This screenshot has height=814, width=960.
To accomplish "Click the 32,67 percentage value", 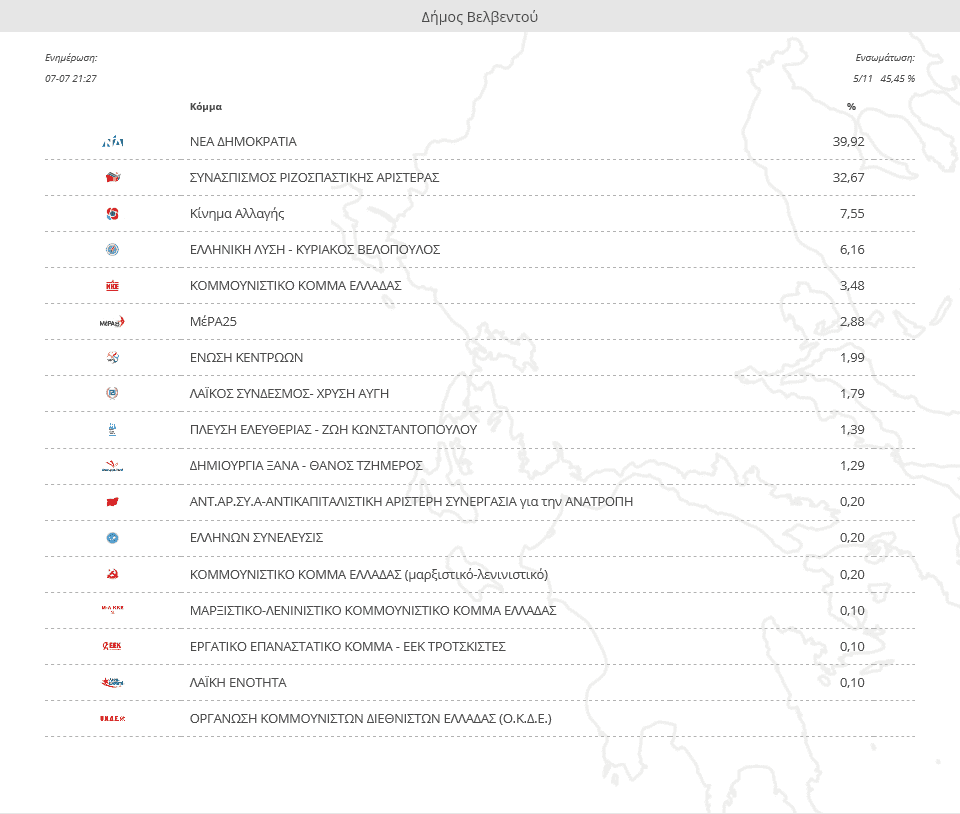I will (x=849, y=177).
